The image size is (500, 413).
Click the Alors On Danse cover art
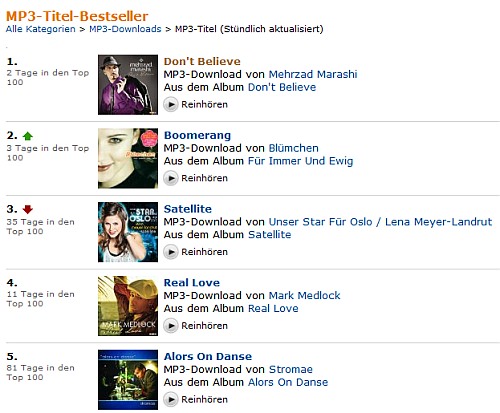click(128, 380)
